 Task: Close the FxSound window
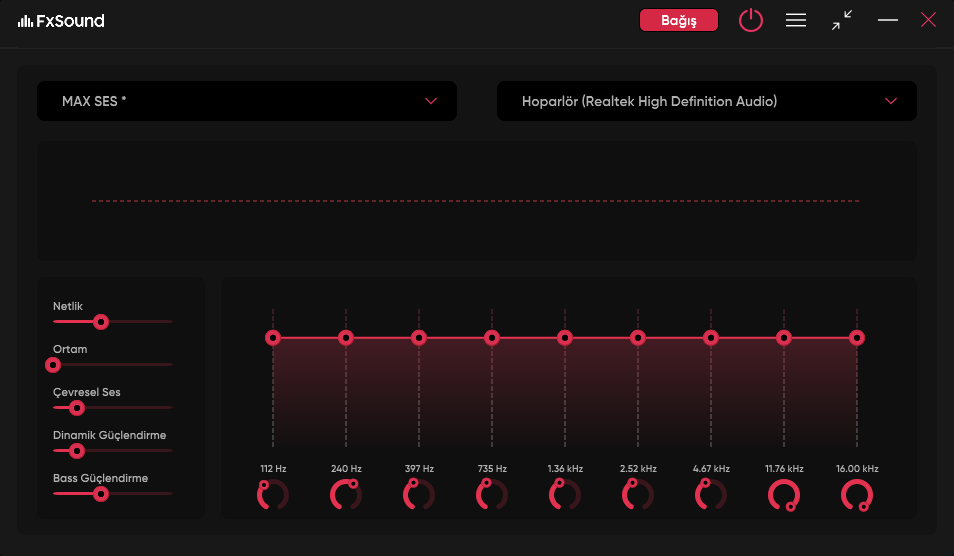coord(928,20)
